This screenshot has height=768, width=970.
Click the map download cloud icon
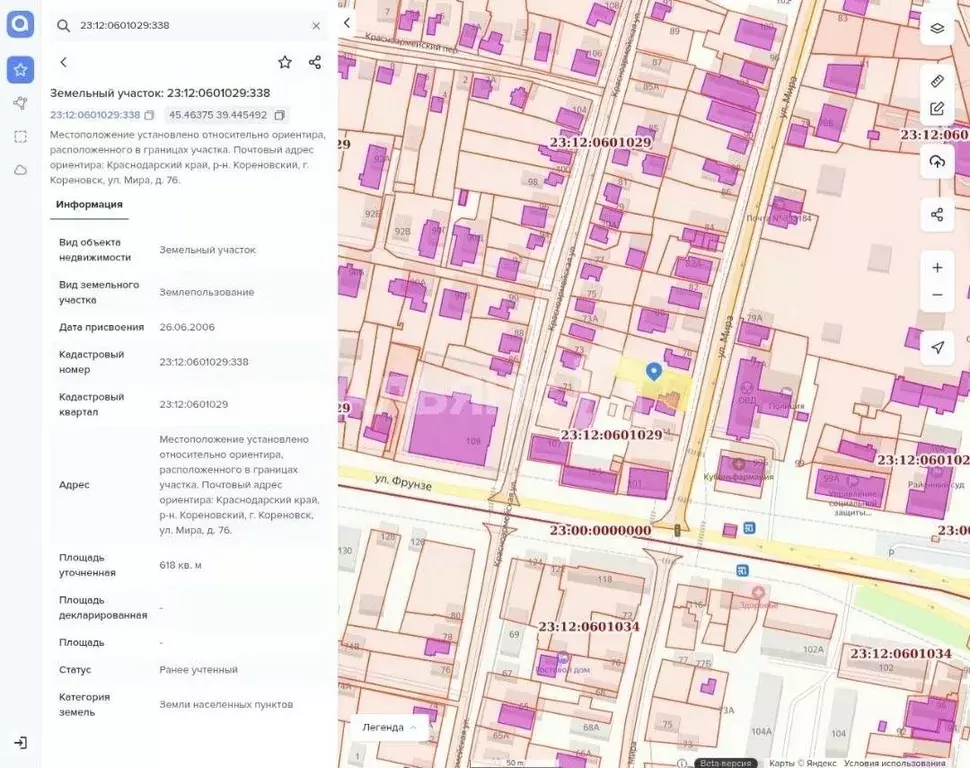pos(936,161)
